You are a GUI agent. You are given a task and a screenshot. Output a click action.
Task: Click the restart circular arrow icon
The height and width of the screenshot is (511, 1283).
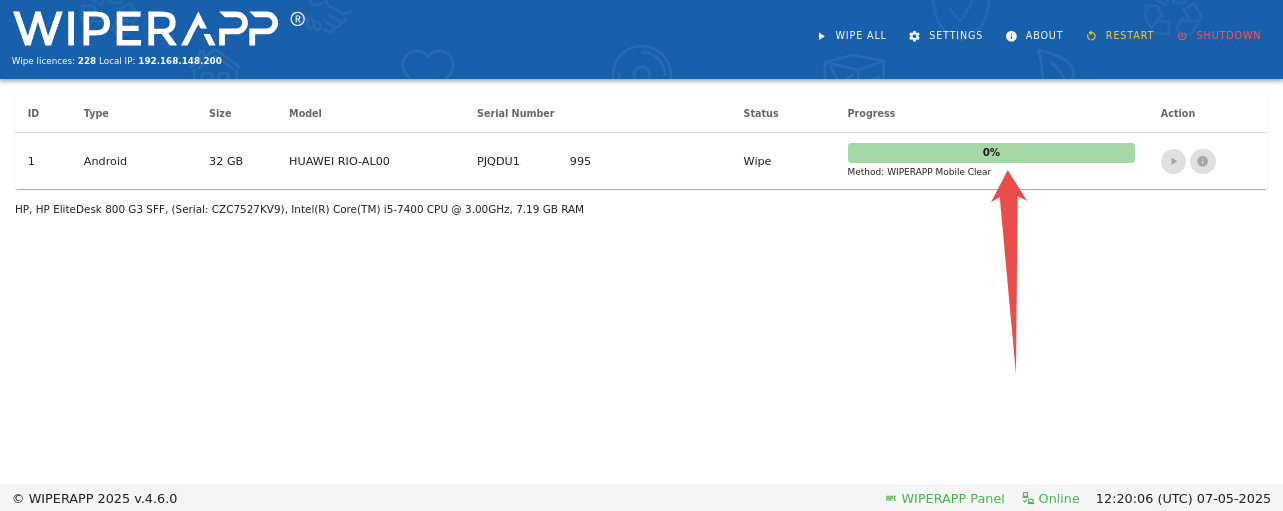[x=1091, y=36]
